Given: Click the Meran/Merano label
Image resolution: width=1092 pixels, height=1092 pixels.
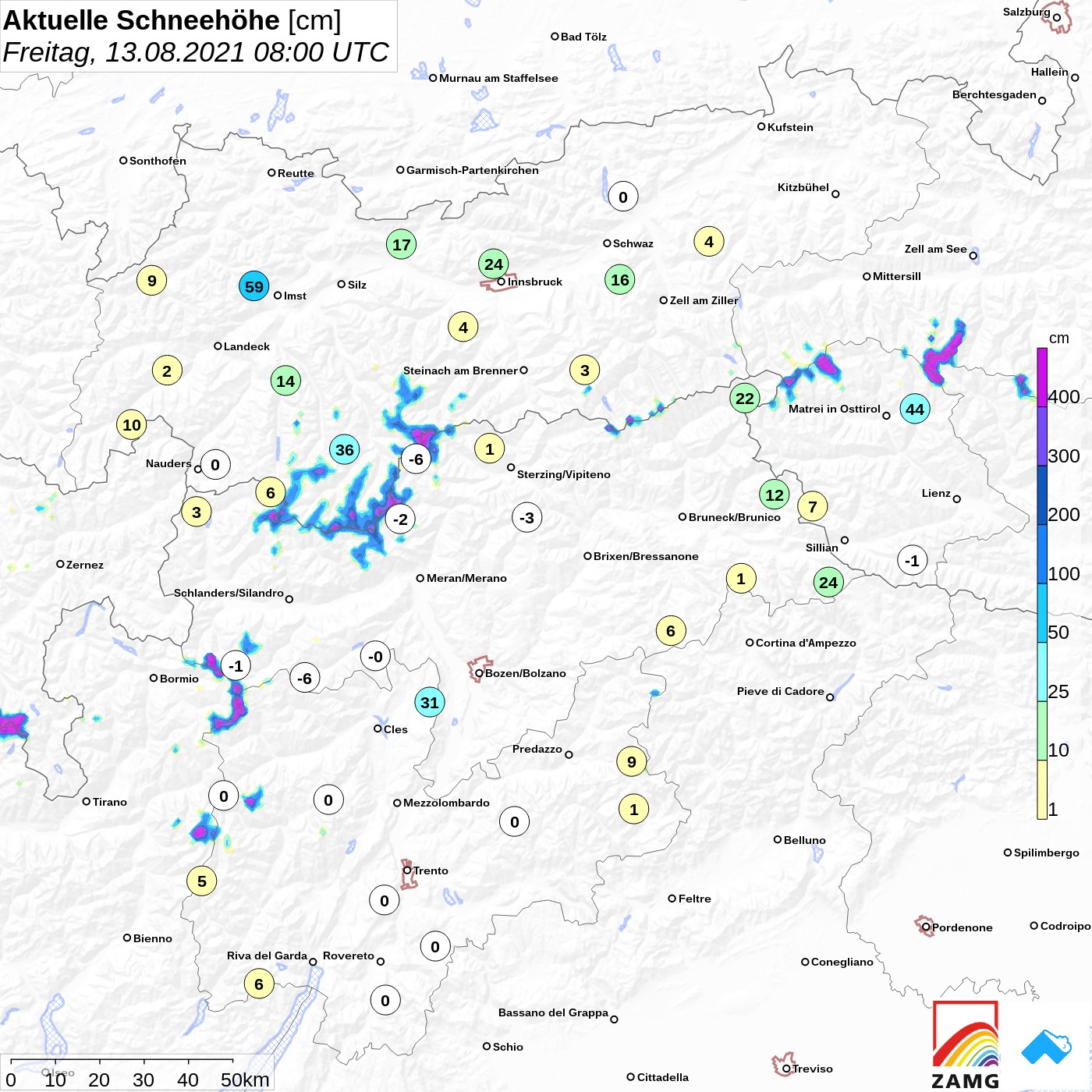Looking at the screenshot, I should click(466, 578).
